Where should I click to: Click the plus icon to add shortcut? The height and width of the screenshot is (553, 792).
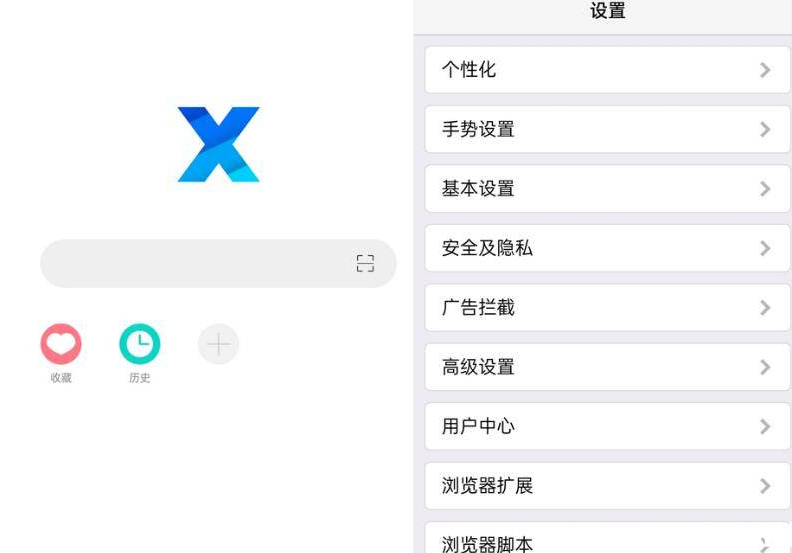(x=218, y=344)
